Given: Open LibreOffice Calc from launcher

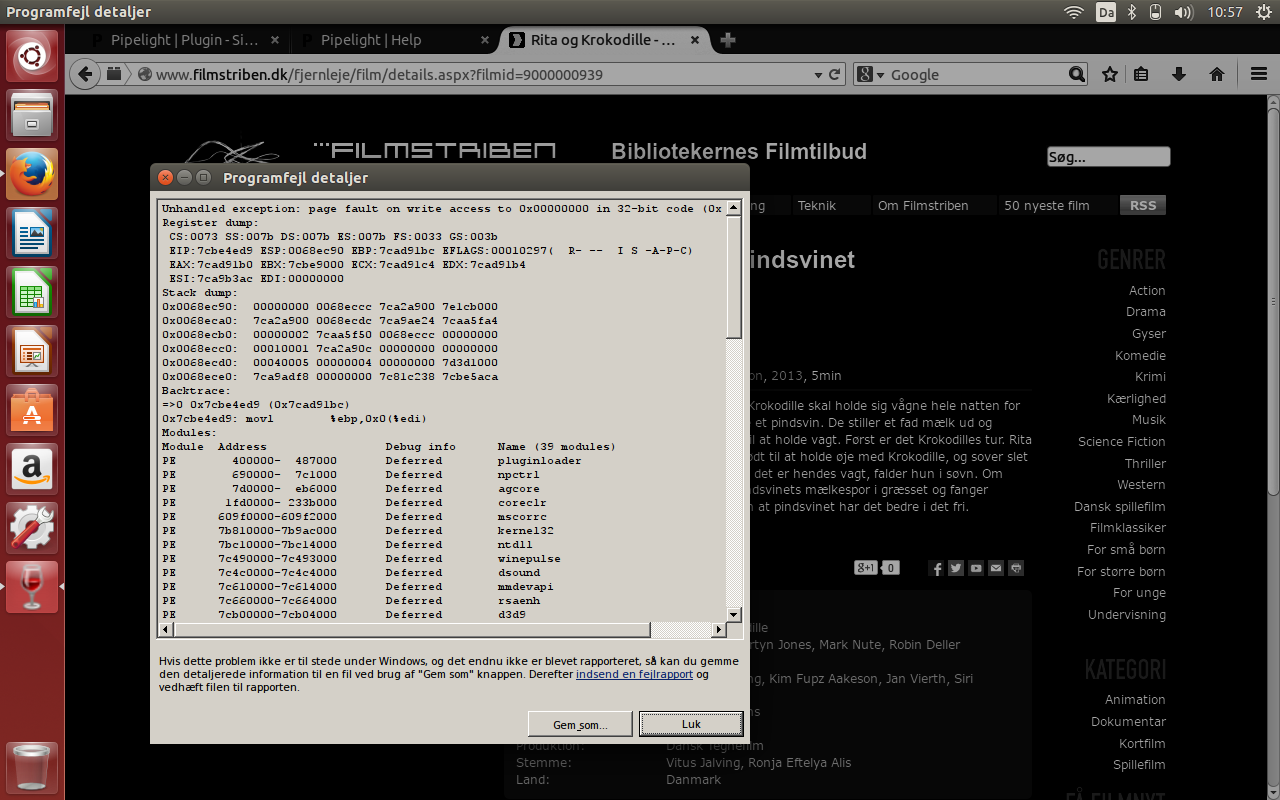Looking at the screenshot, I should pos(32,292).
